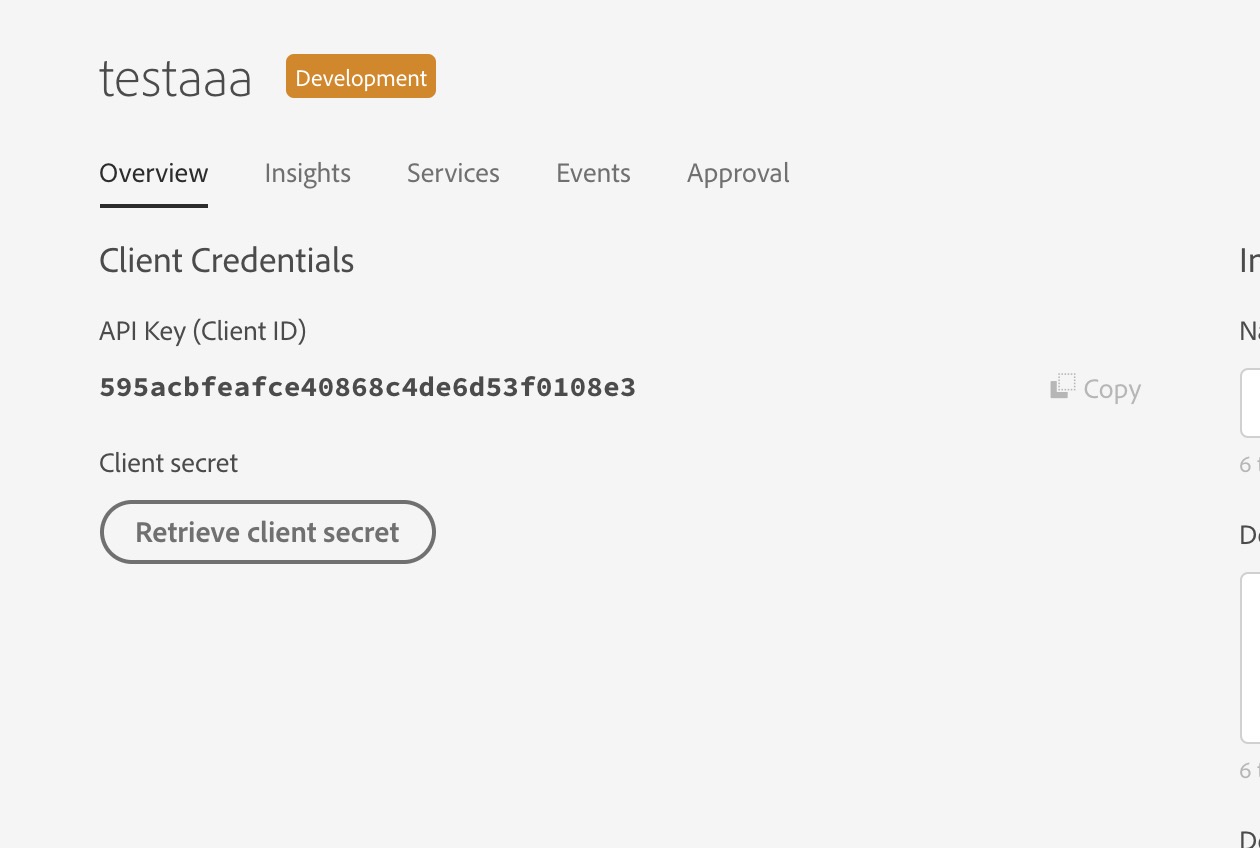Click the cut-off label above name field
Image resolution: width=1260 pixels, height=848 pixels.
[1249, 331]
